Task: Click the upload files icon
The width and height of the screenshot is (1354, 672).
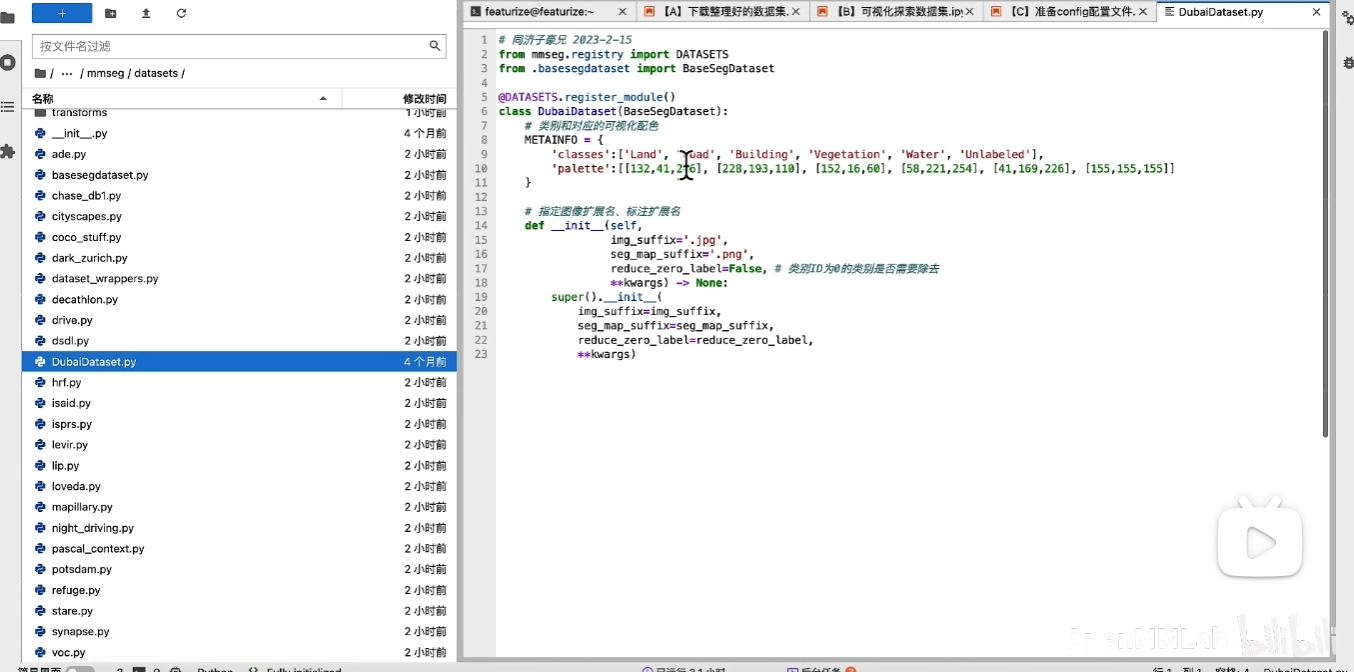Action: click(x=146, y=13)
